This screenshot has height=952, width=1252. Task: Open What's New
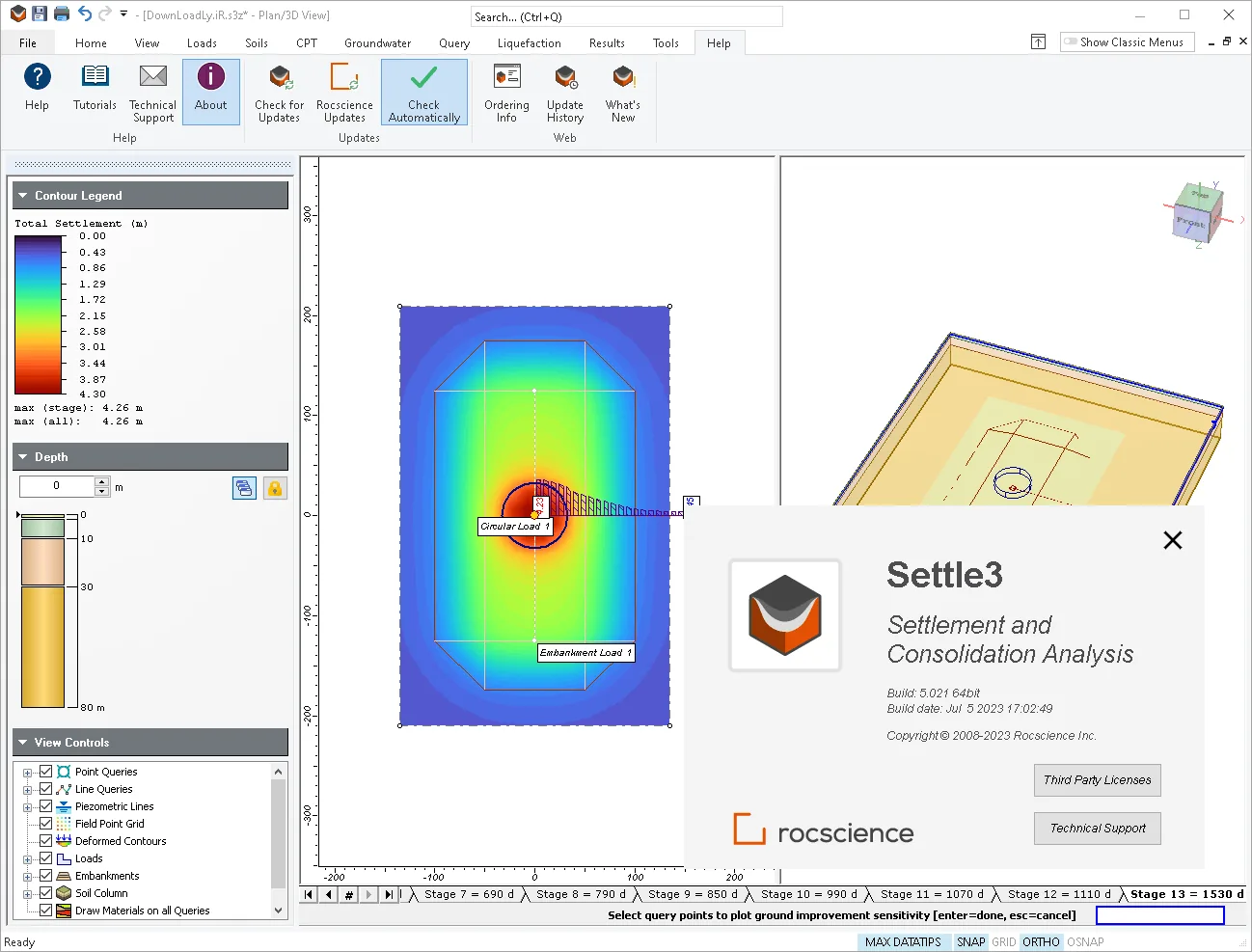623,93
